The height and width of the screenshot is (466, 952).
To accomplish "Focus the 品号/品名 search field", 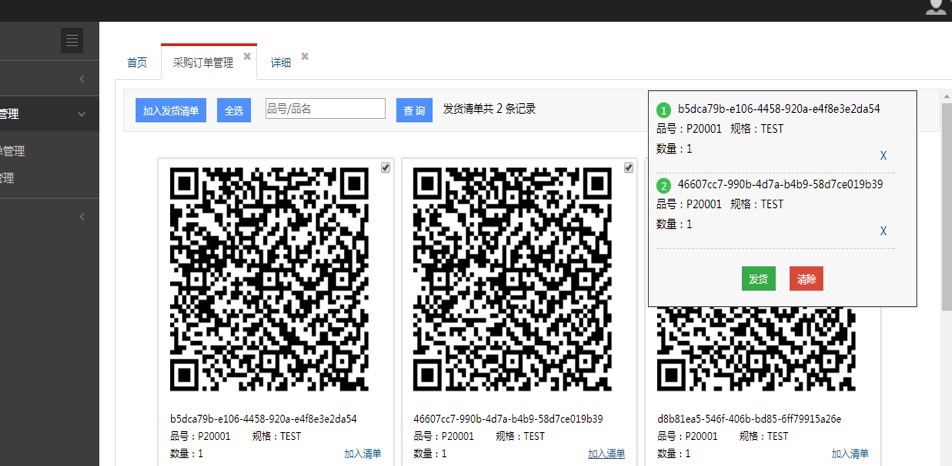I will click(325, 109).
